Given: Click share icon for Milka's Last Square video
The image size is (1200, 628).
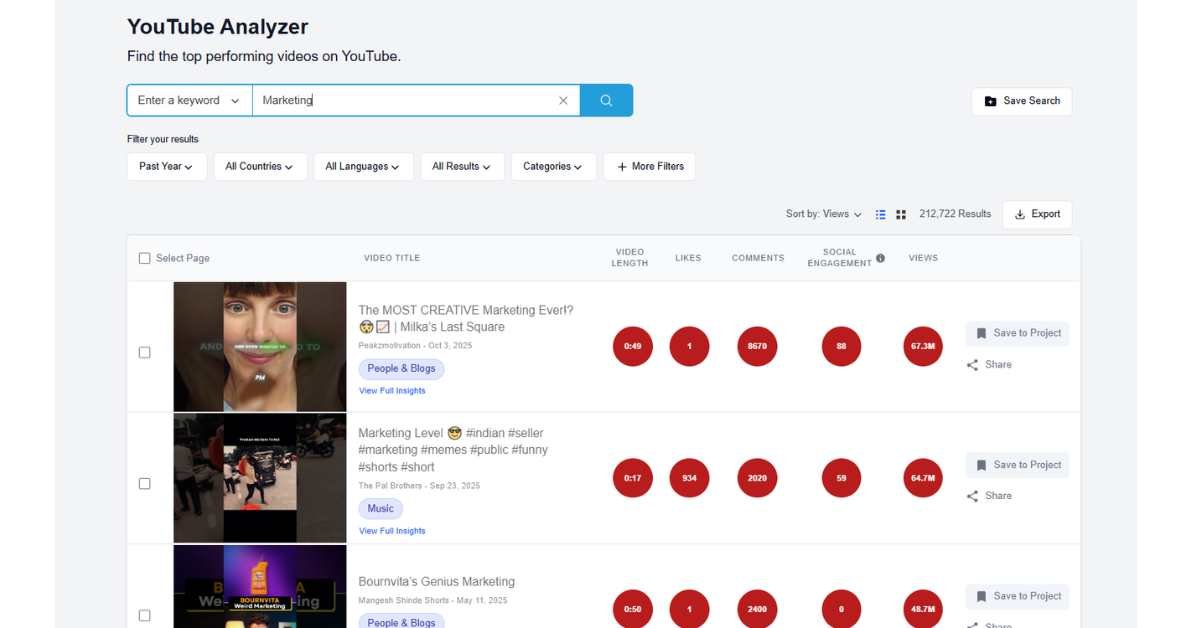Looking at the screenshot, I should [972, 365].
